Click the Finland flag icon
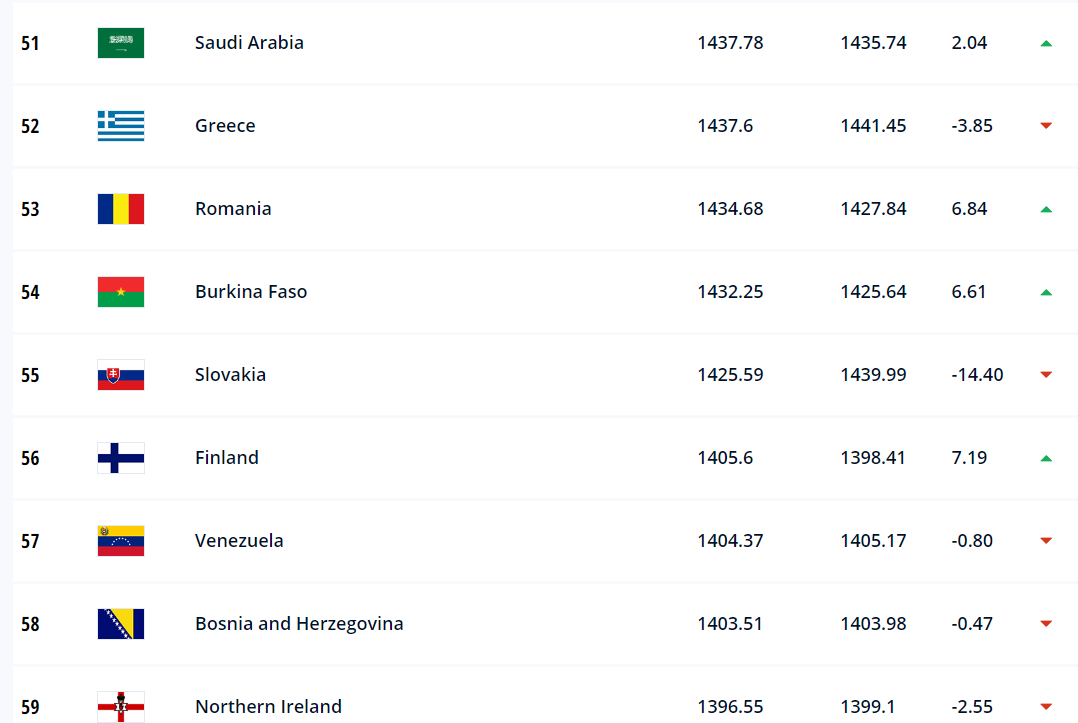The image size is (1078, 723). tap(121, 458)
